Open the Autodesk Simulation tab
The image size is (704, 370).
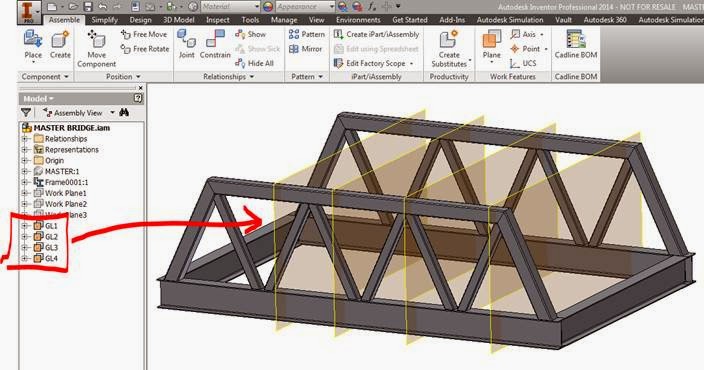(510, 20)
